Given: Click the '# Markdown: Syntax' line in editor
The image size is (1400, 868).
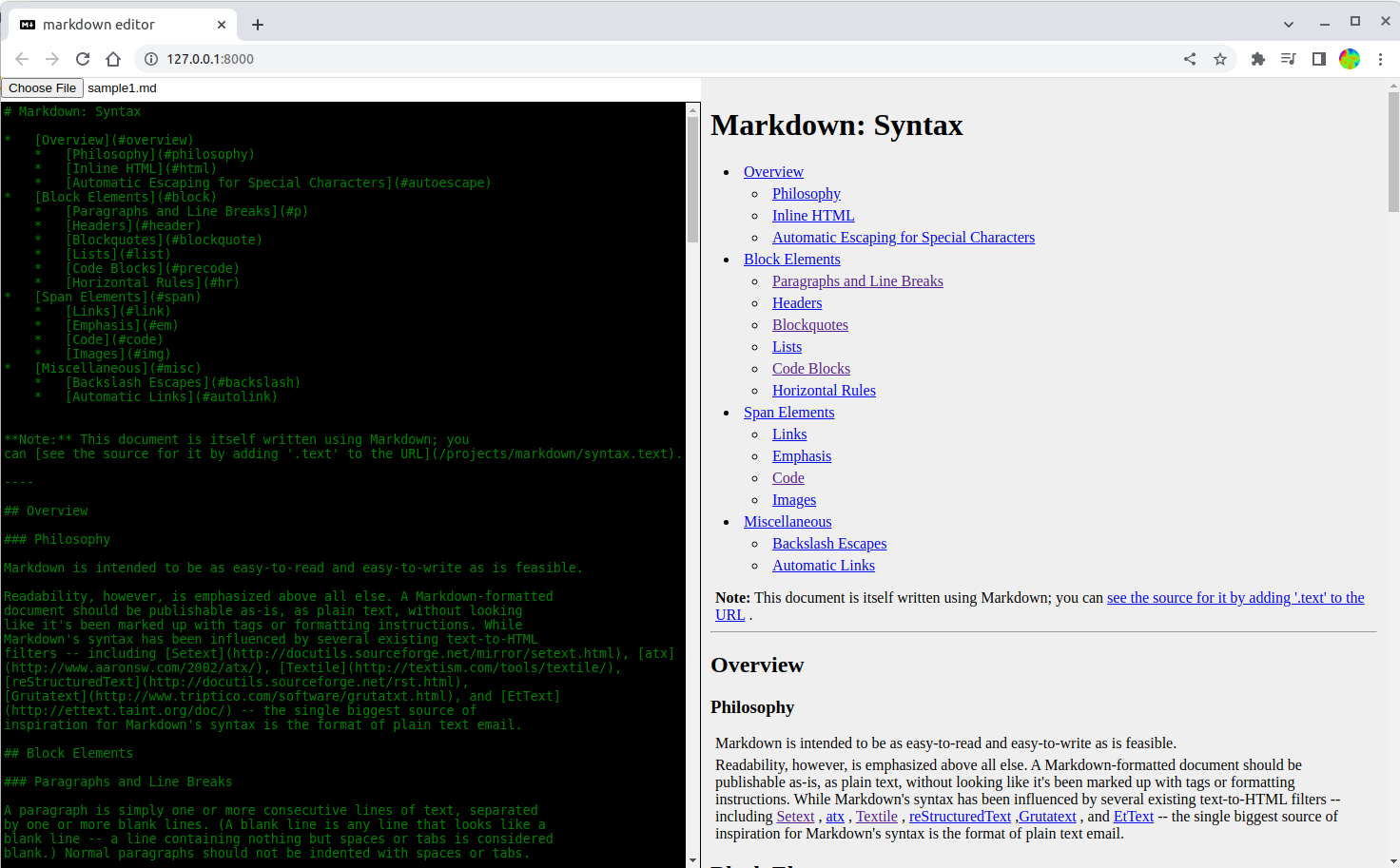Looking at the screenshot, I should coord(72,112).
